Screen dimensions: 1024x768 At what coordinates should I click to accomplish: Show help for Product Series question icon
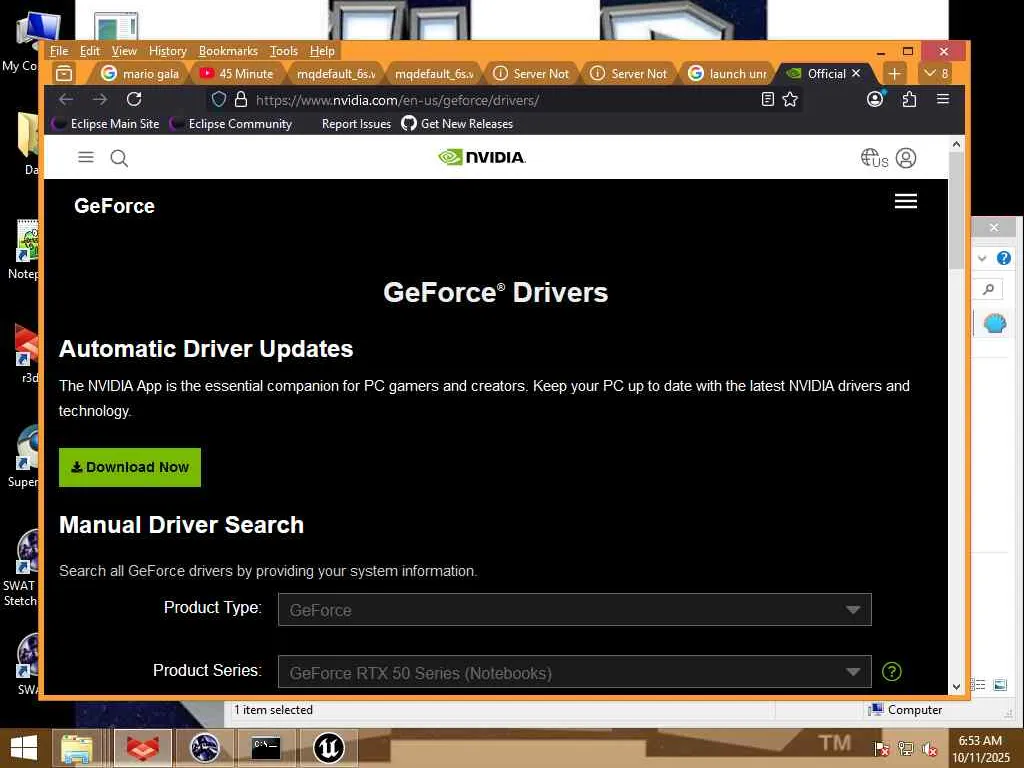[891, 671]
